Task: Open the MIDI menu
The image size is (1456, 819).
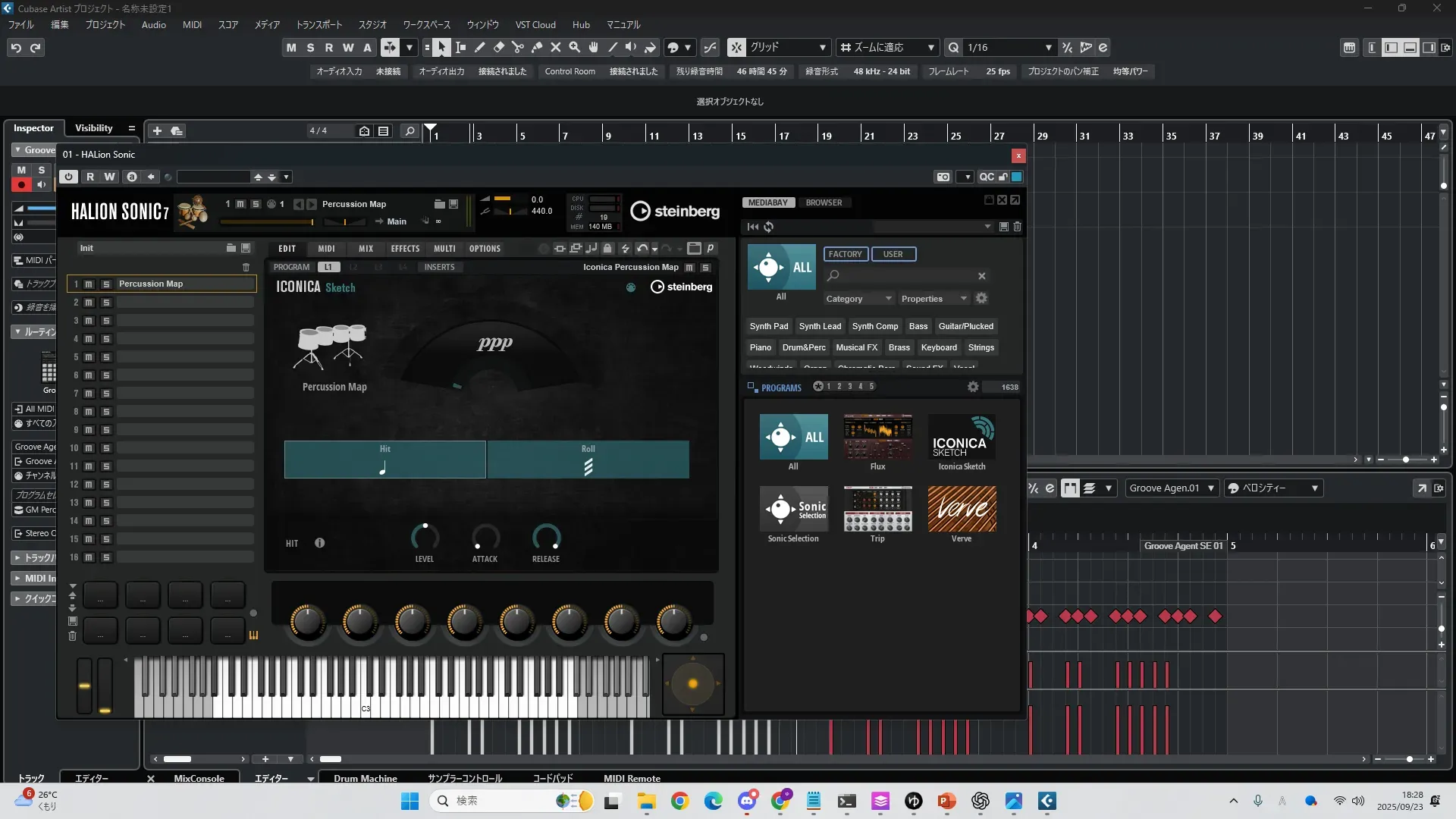Action: pos(192,24)
